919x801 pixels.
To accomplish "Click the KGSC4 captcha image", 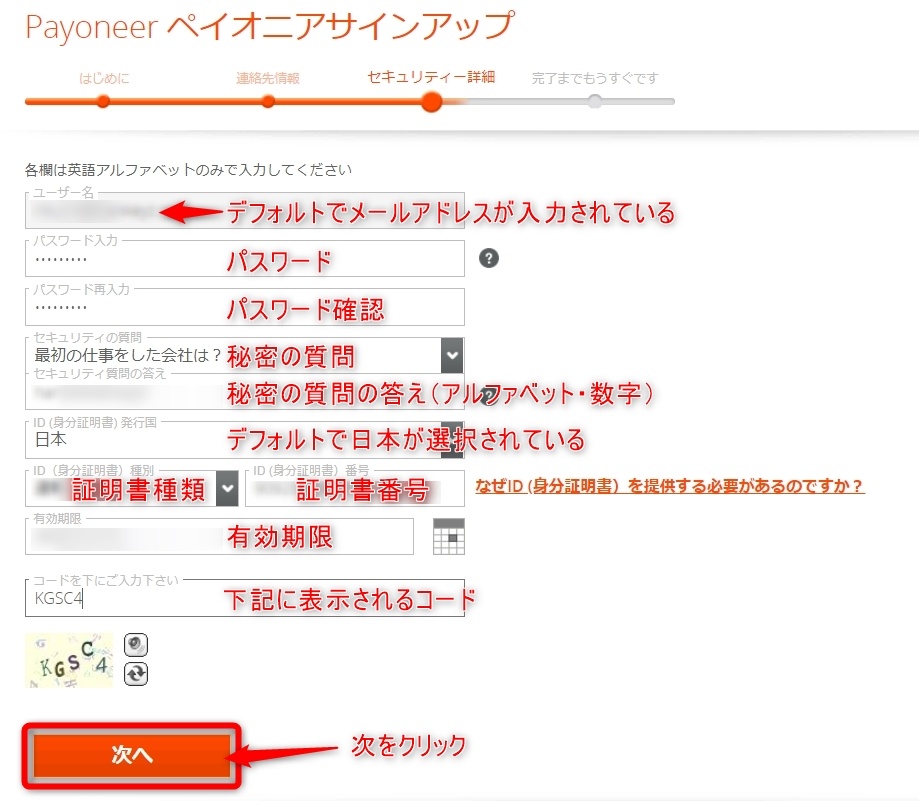I will tap(69, 660).
